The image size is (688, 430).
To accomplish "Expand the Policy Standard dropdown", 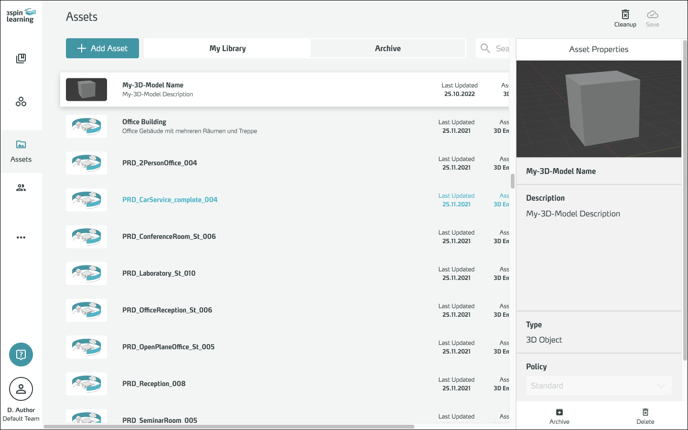I will click(x=598, y=386).
